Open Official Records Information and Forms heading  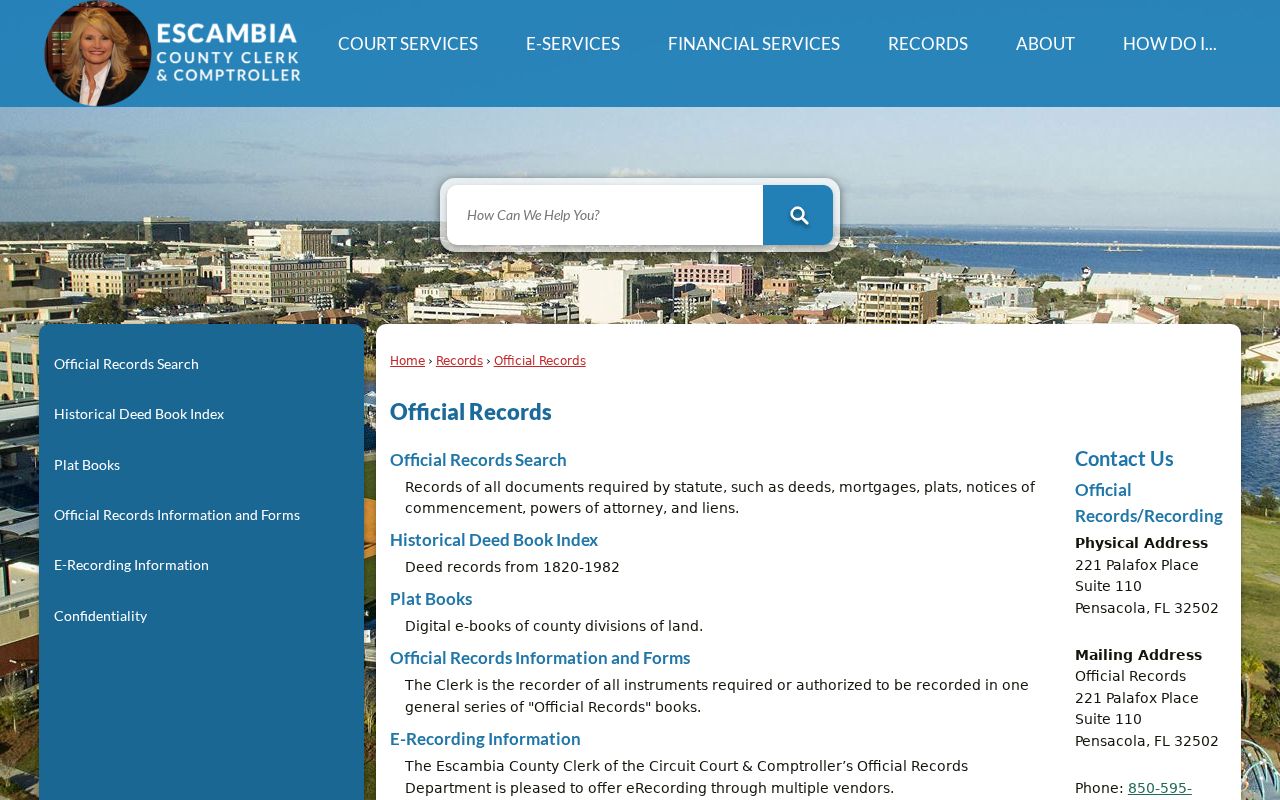[x=540, y=658]
